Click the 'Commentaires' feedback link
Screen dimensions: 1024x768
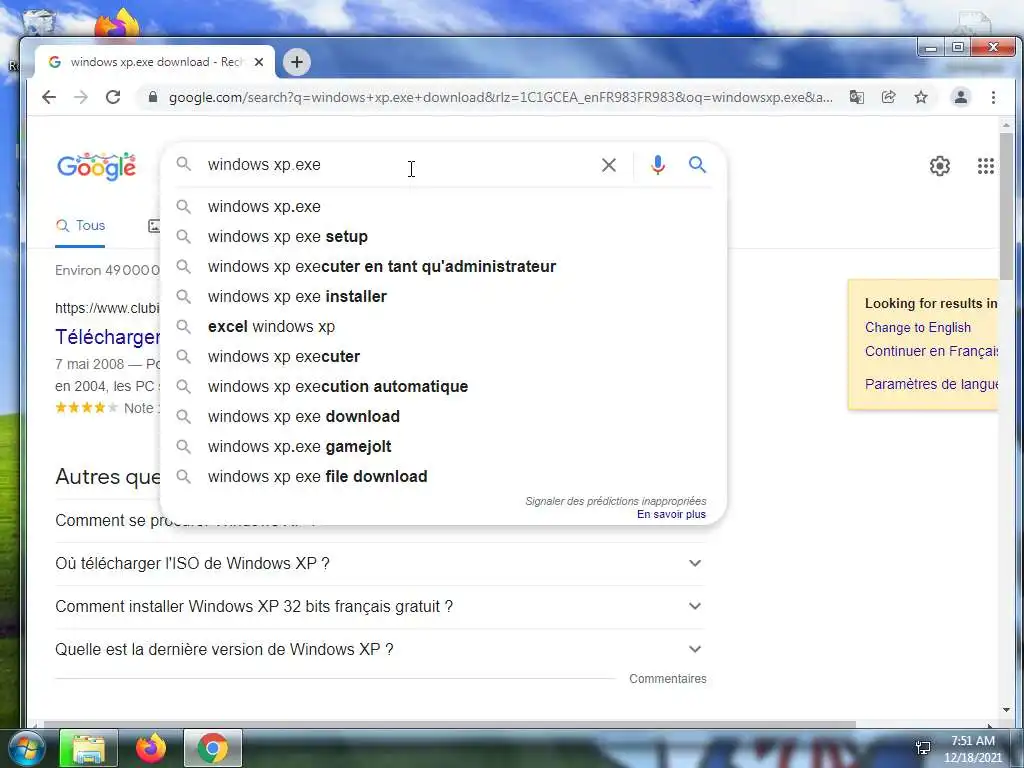(x=667, y=679)
